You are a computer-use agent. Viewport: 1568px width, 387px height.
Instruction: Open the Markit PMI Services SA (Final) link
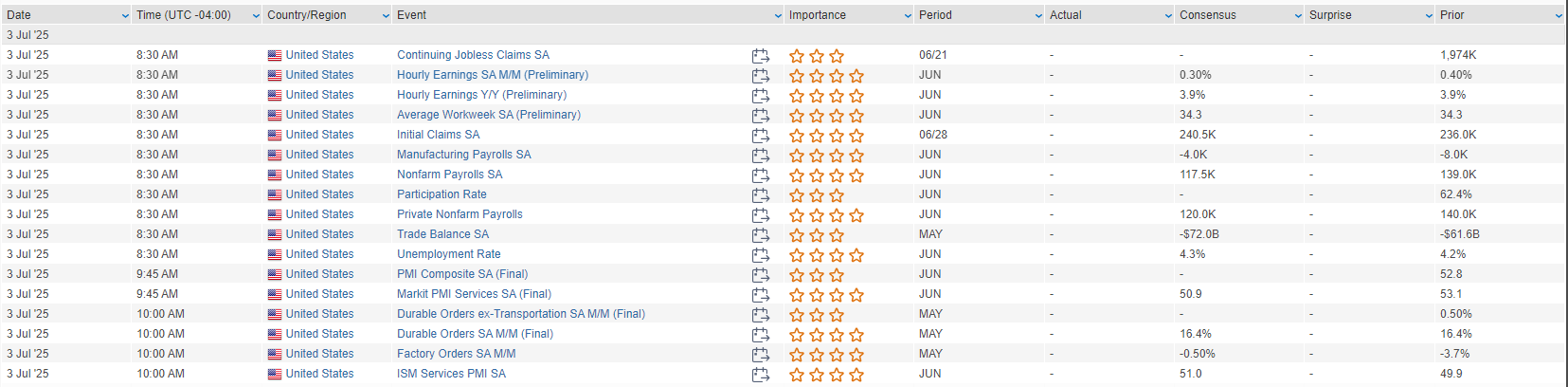point(474,294)
